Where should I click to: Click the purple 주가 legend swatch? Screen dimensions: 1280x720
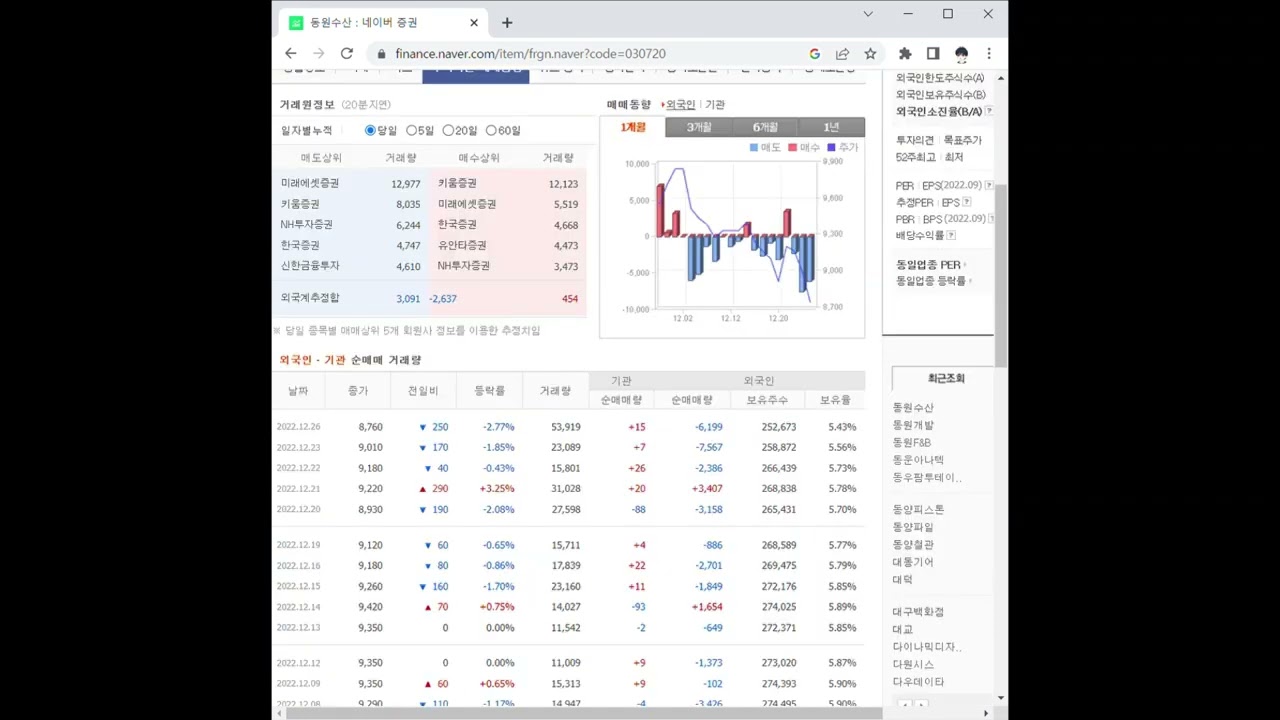point(831,147)
